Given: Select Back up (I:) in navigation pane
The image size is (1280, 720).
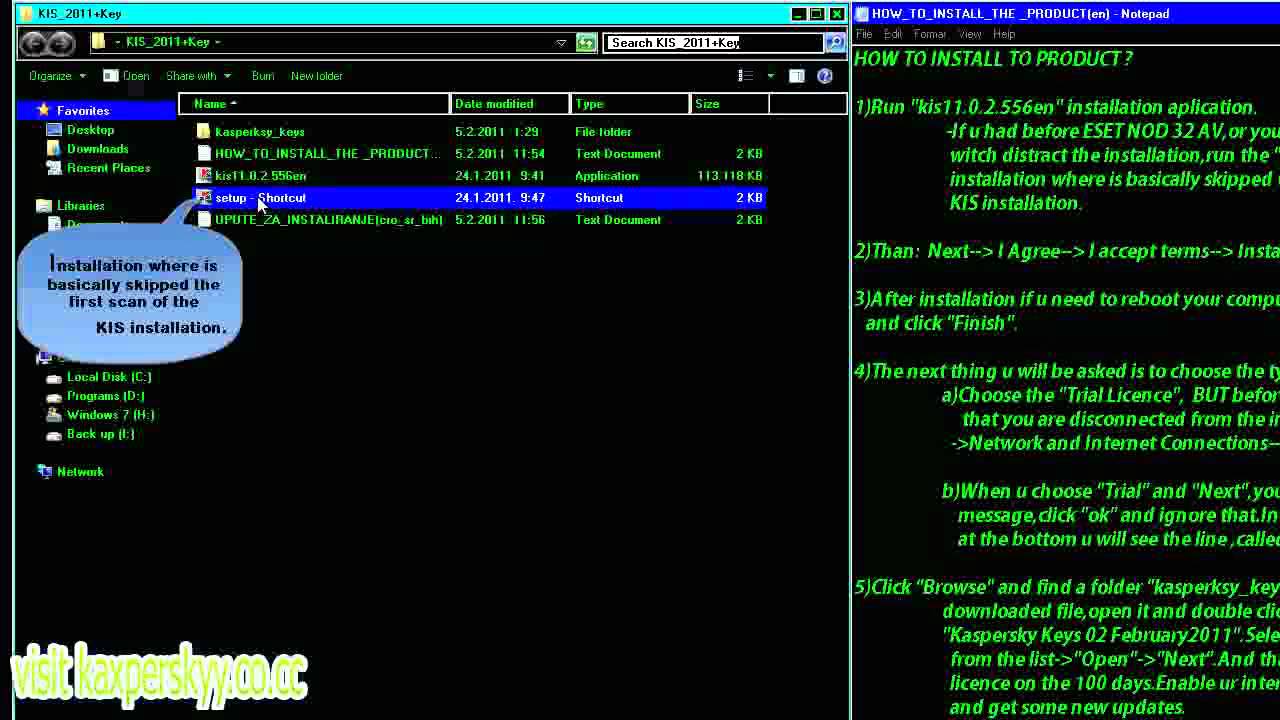Looking at the screenshot, I should click(x=100, y=434).
